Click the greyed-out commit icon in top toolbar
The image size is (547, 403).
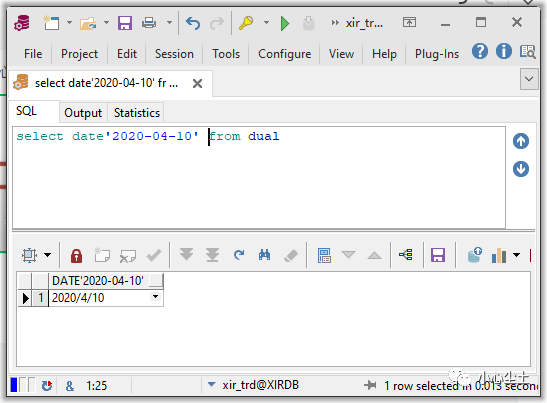308,23
